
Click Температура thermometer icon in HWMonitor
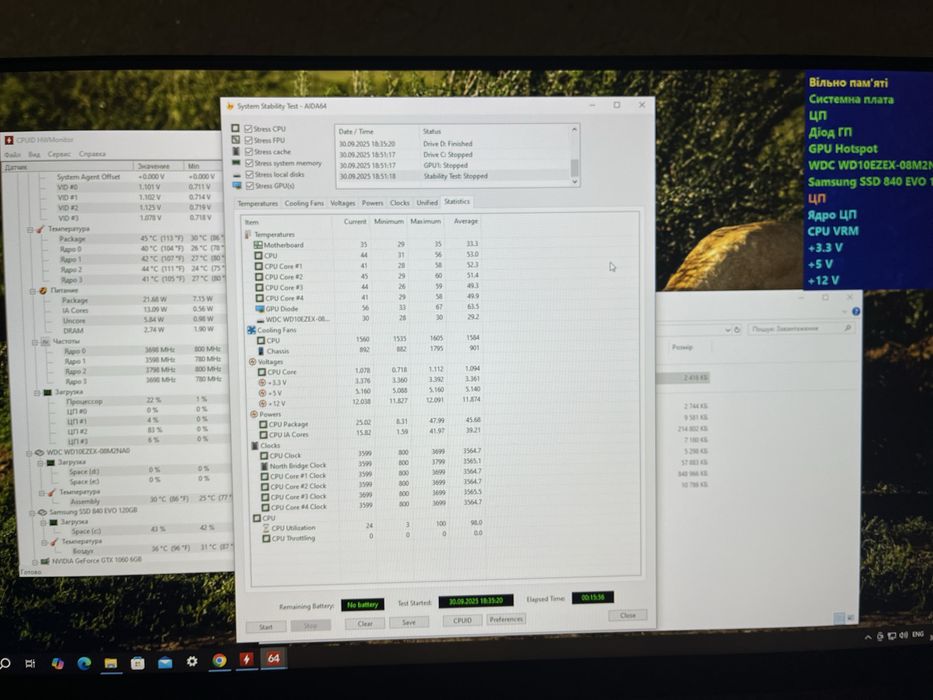point(40,229)
